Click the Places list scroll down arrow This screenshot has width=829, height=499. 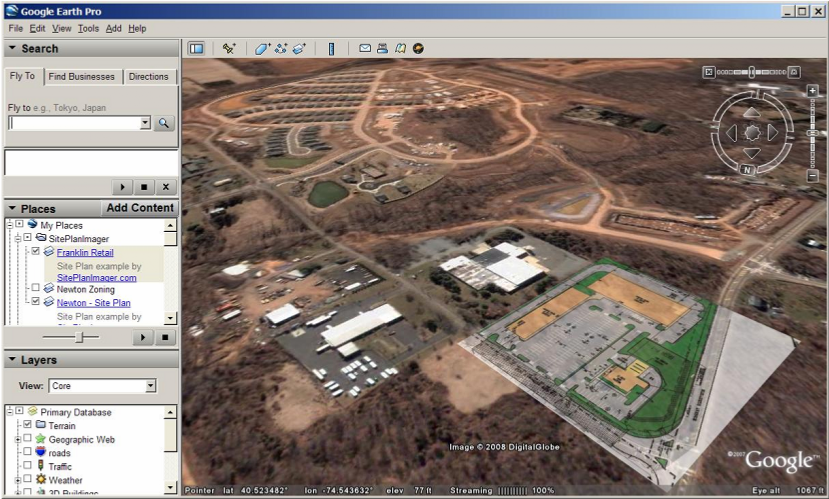pos(170,318)
